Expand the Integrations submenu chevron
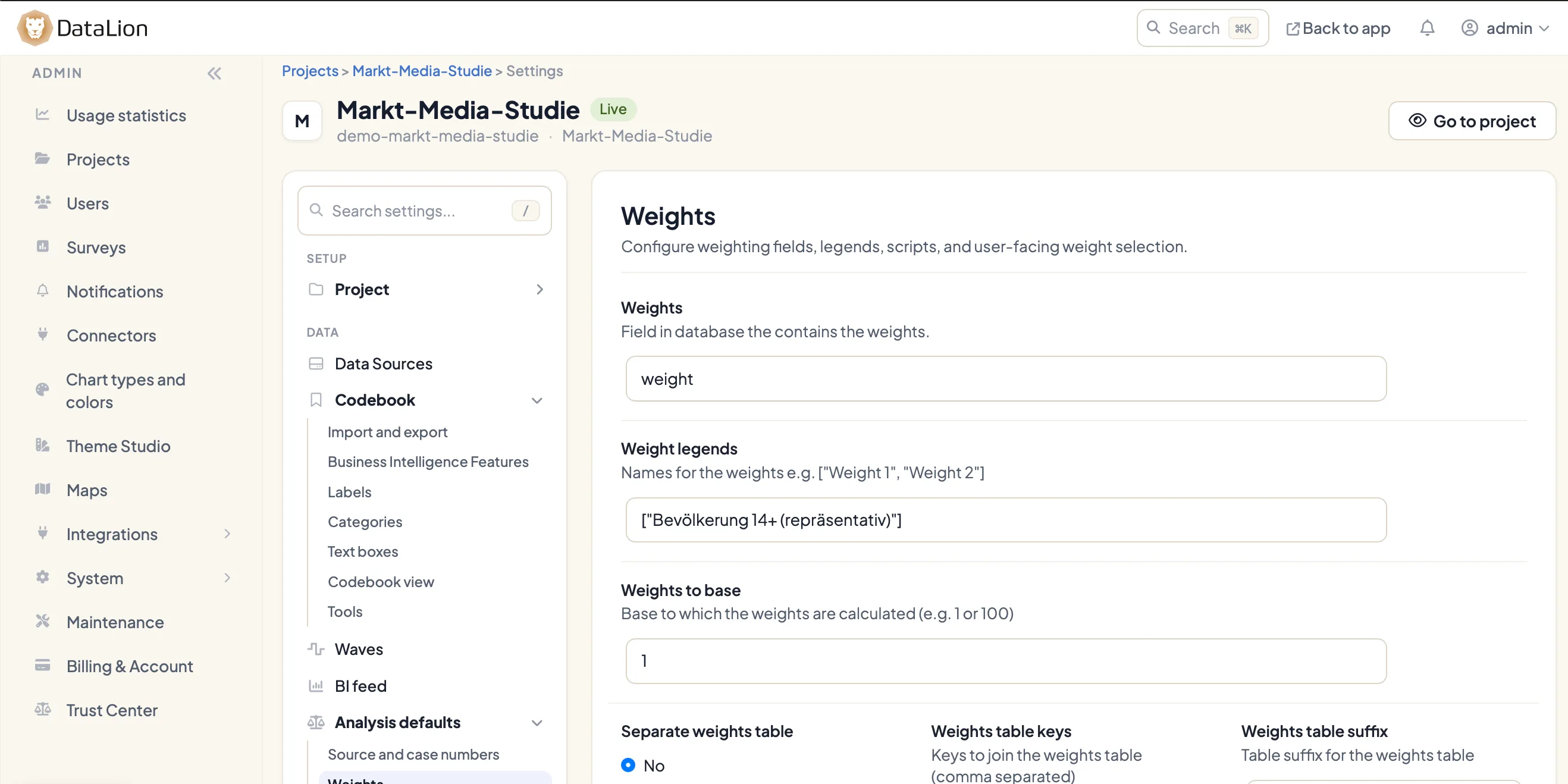This screenshot has height=784, width=1568. (228, 534)
